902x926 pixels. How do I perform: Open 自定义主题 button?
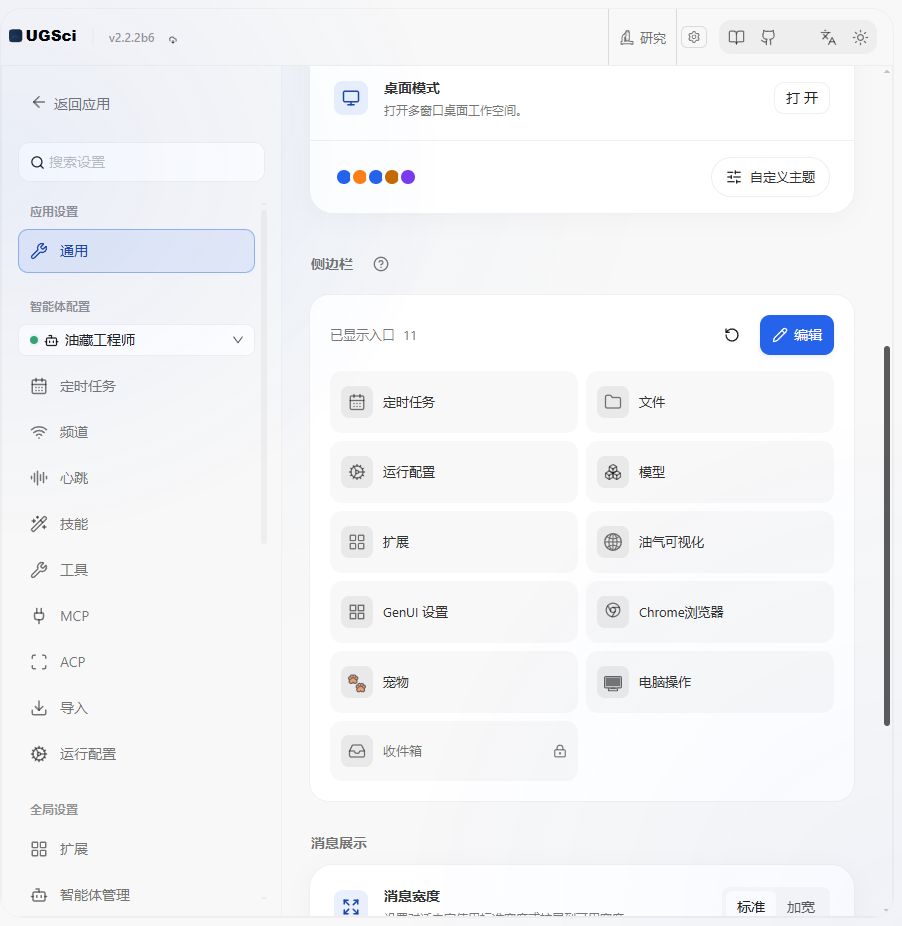point(770,177)
